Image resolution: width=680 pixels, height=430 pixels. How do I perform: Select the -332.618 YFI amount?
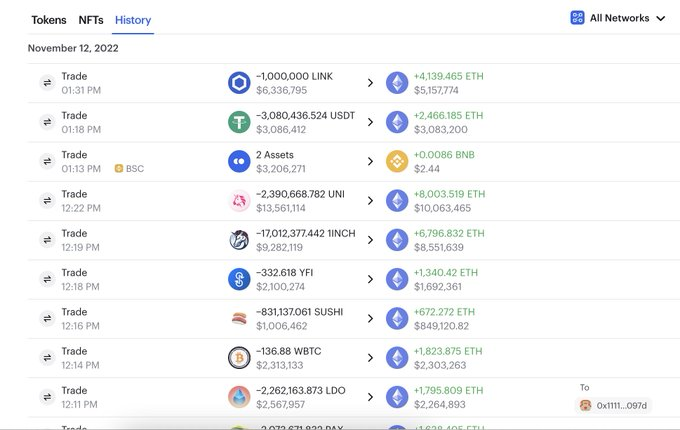click(x=284, y=273)
